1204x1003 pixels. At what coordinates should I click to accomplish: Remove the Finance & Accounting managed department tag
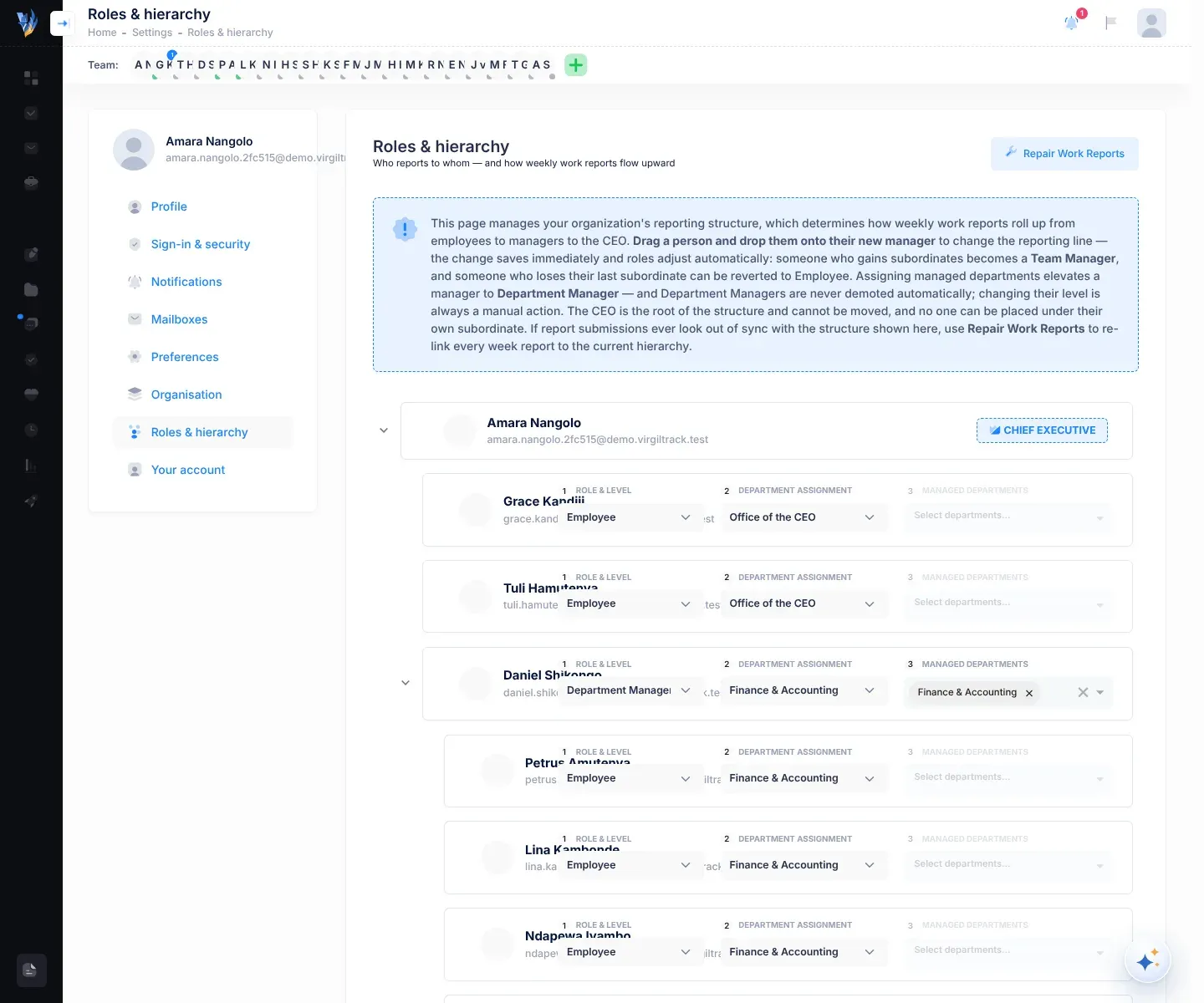[x=1029, y=693]
